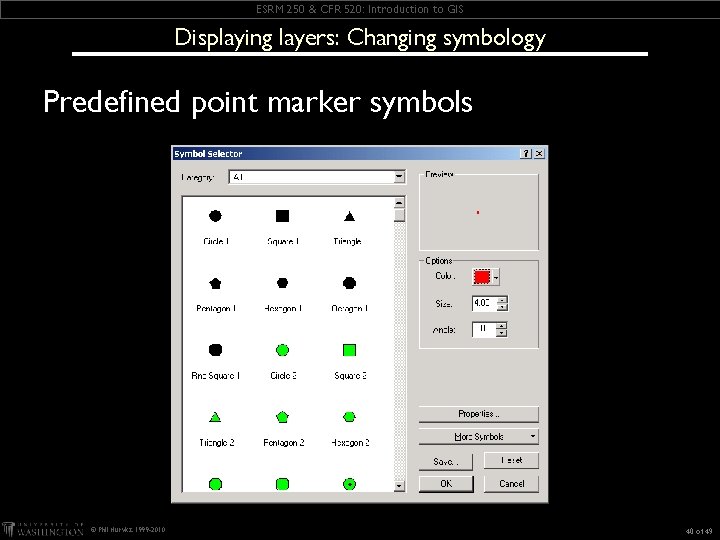Click the Angle input field

484,329
